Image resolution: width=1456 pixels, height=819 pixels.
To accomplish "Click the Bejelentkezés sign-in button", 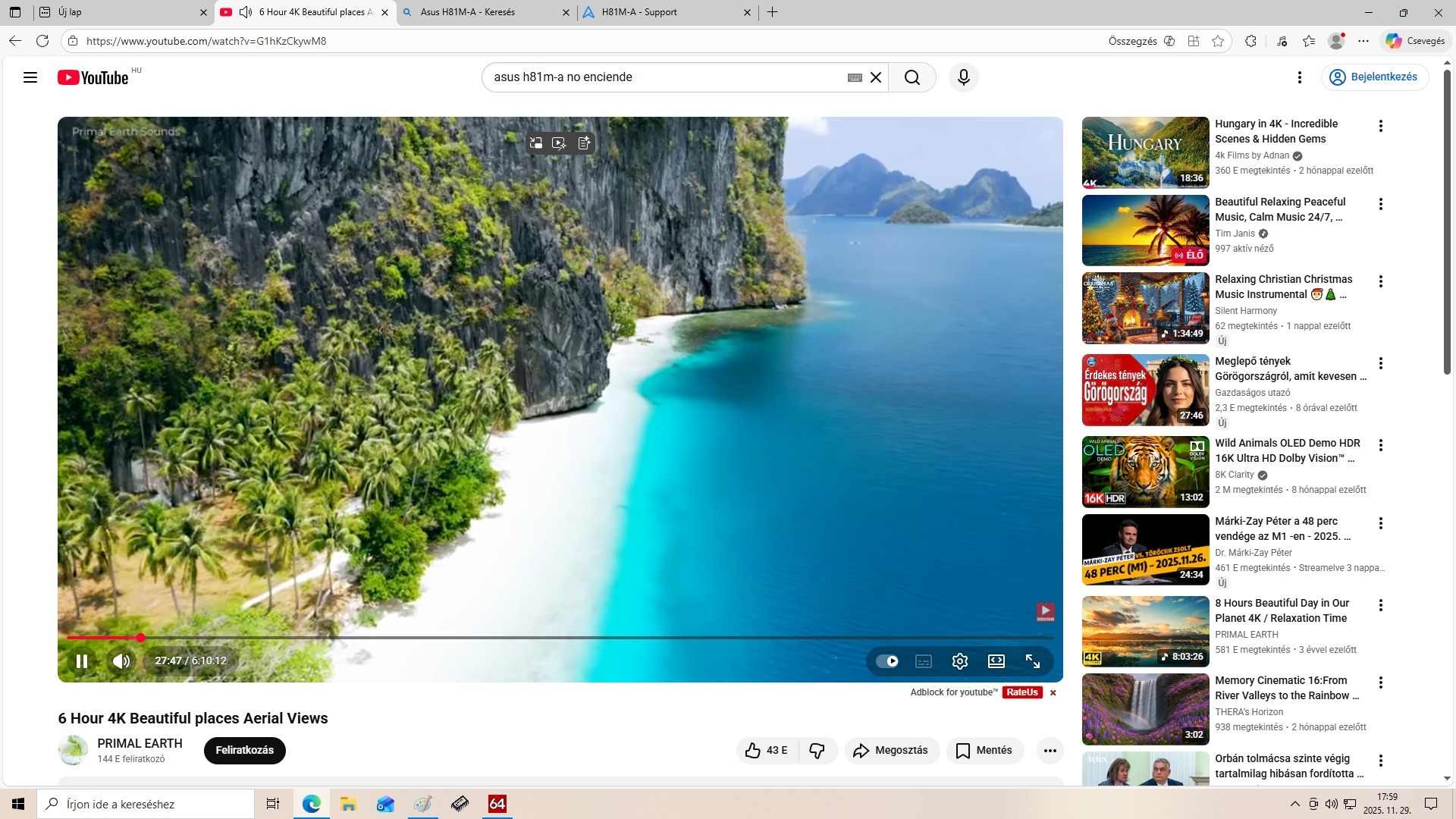I will pyautogui.click(x=1375, y=77).
